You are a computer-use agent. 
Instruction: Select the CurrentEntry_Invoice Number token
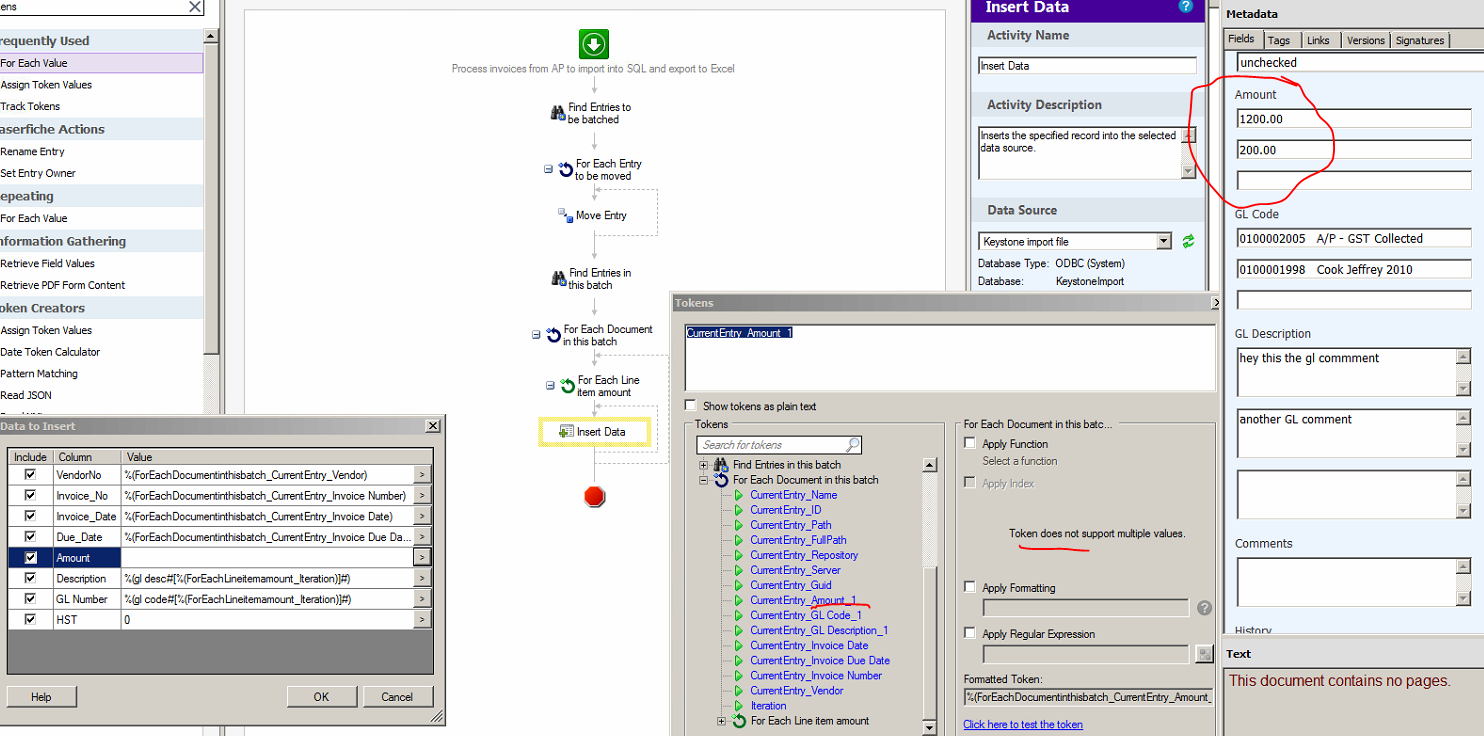click(x=816, y=675)
